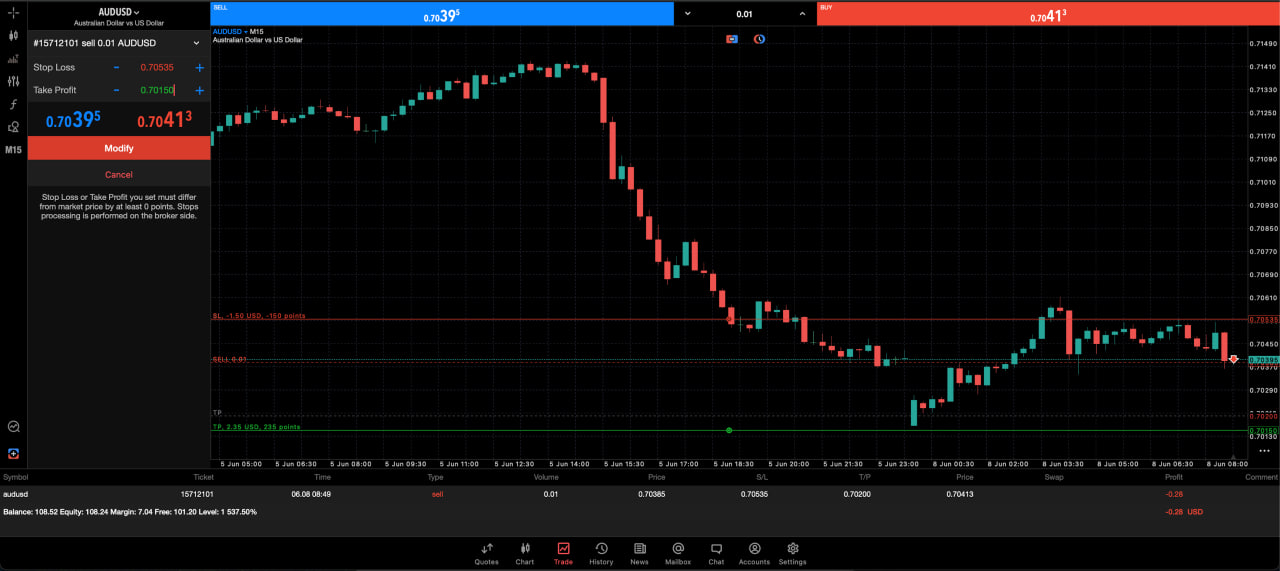Click the red sell arrow marker at price scale
This screenshot has width=1280, height=571.
[1234, 359]
